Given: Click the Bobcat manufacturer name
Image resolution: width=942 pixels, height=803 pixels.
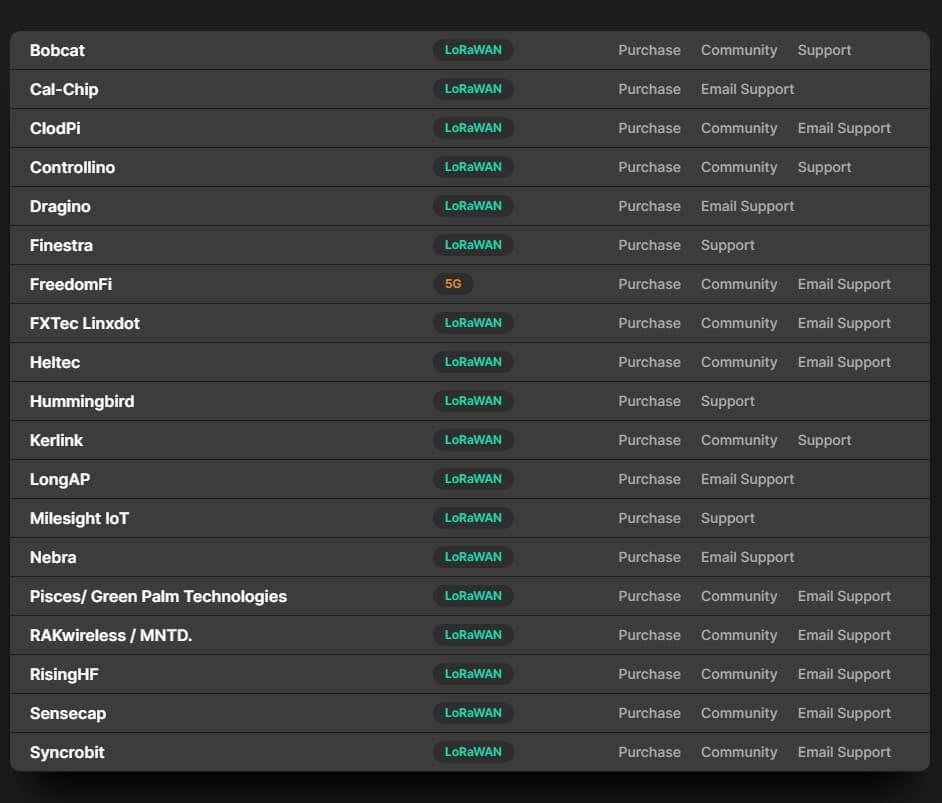Looking at the screenshot, I should [x=57, y=50].
